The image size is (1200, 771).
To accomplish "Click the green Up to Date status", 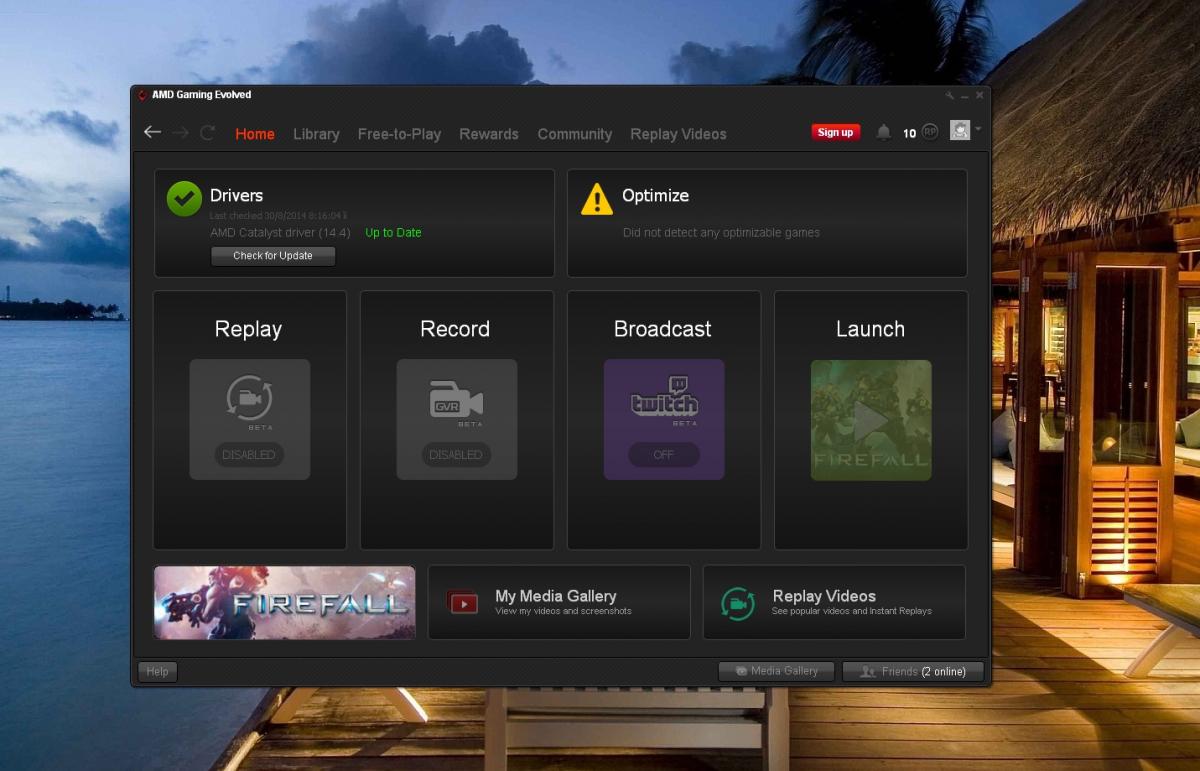I will coord(393,233).
